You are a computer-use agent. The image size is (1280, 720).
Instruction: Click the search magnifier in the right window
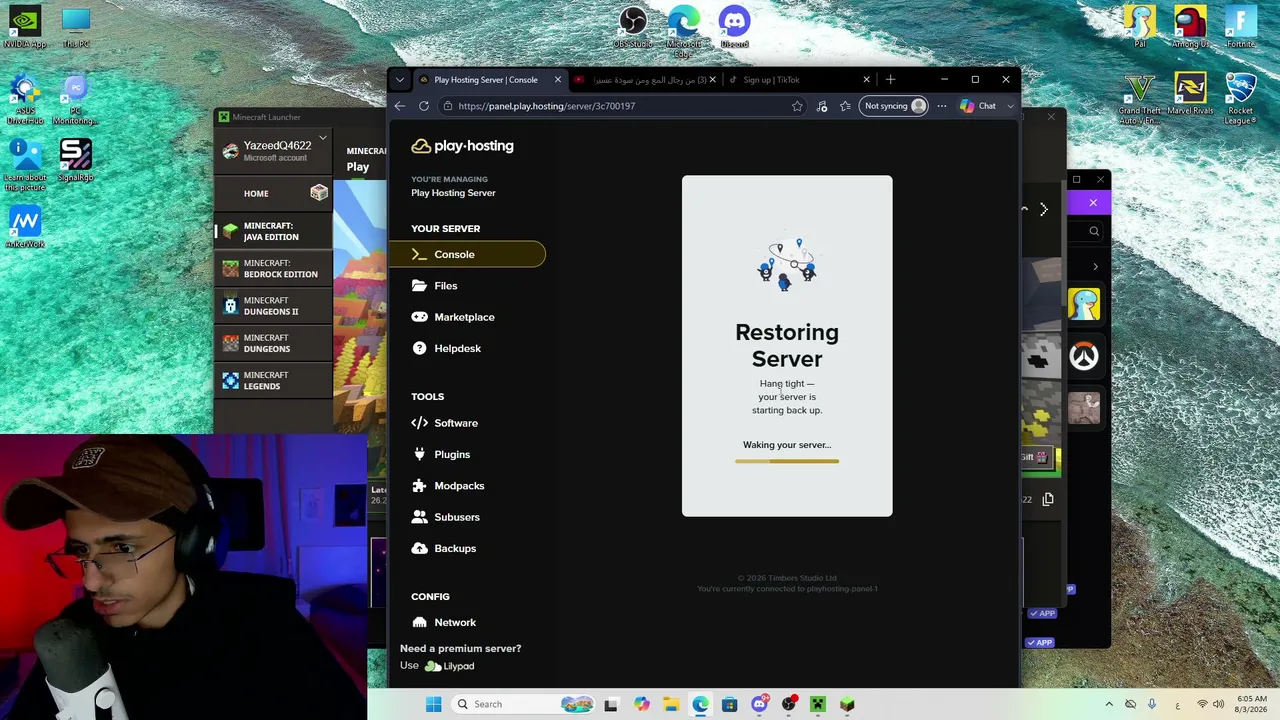tap(1094, 231)
